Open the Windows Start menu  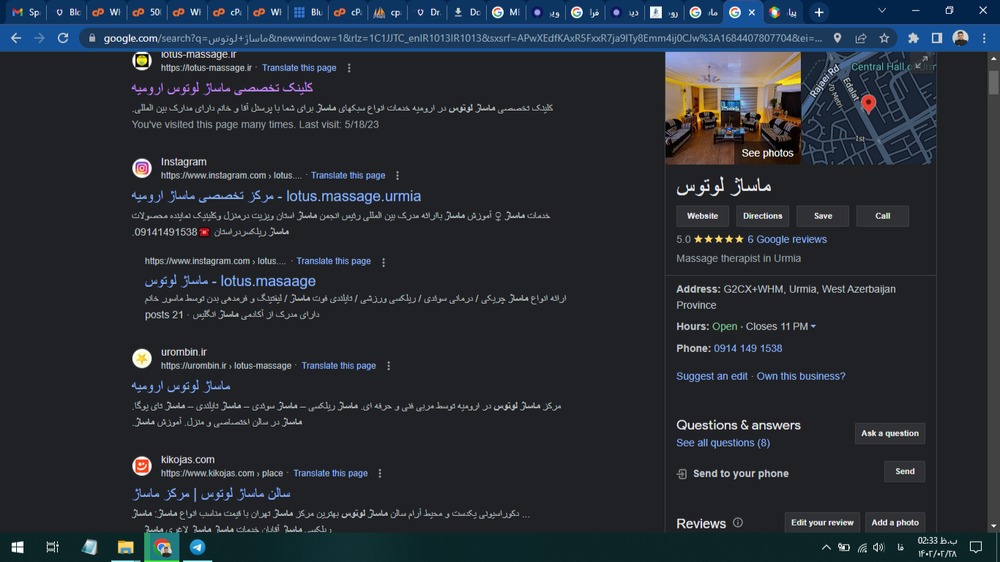point(17,547)
